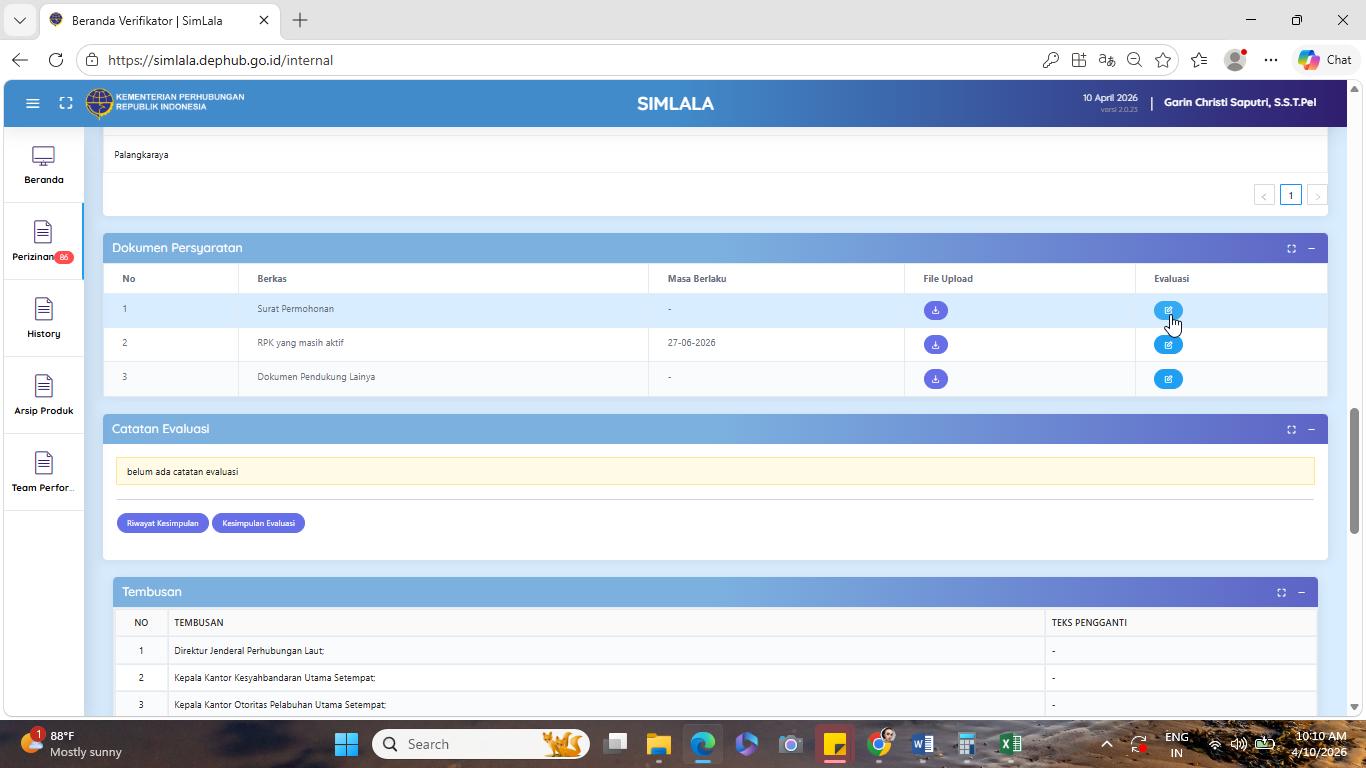The height and width of the screenshot is (768, 1366).
Task: Select Palangkaraya text cell
Action: point(141,155)
